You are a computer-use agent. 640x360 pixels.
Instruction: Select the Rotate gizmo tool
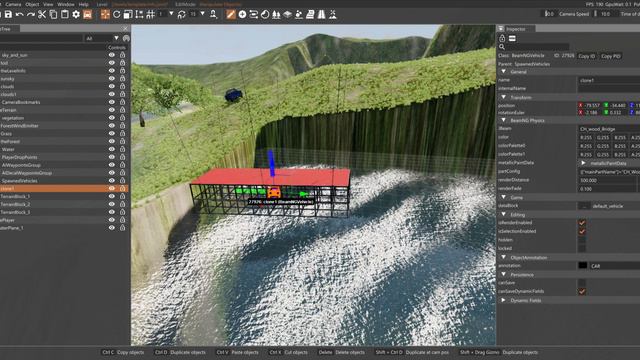(116, 14)
